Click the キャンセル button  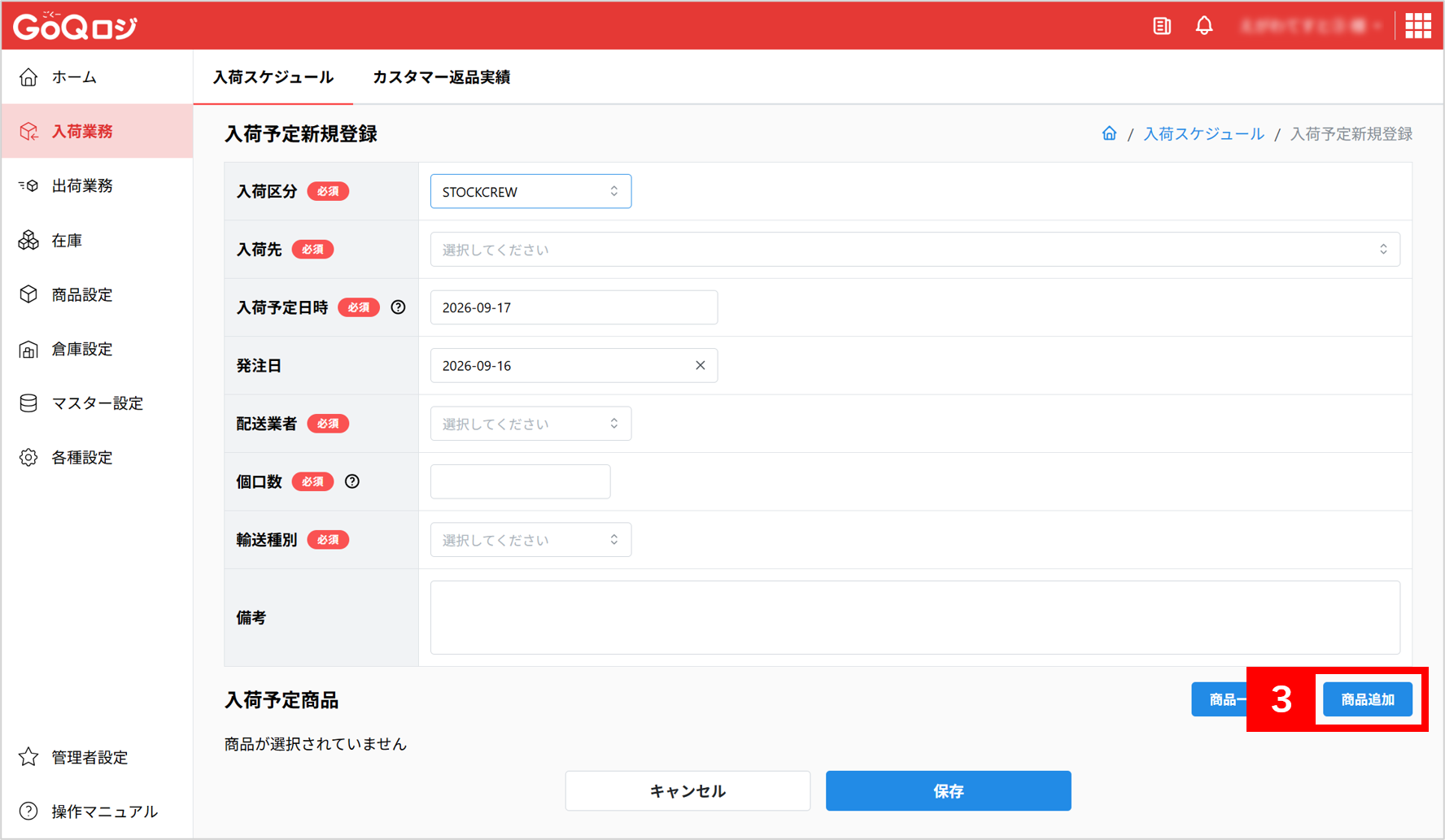tap(688, 790)
